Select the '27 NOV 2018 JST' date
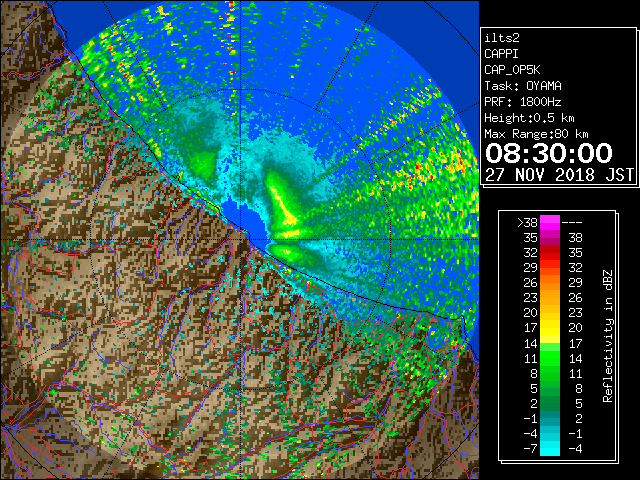 pos(559,175)
